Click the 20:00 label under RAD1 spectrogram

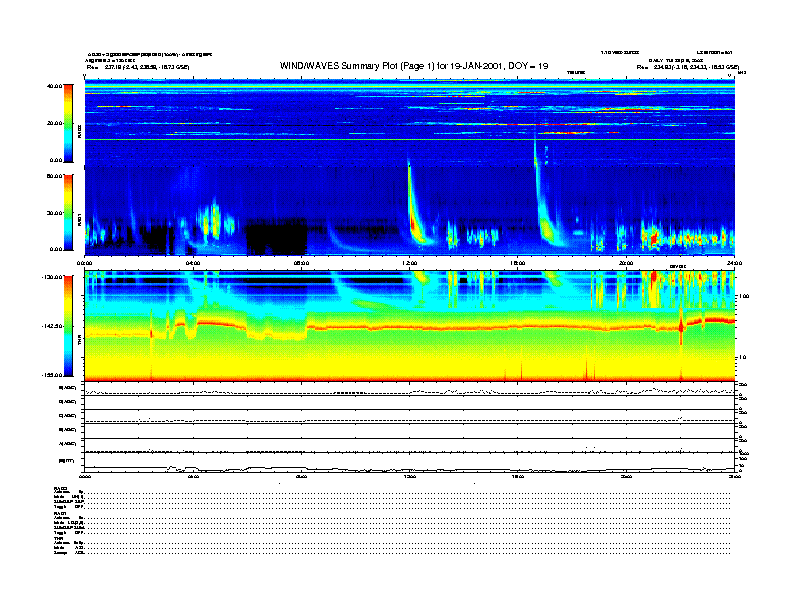point(626,263)
